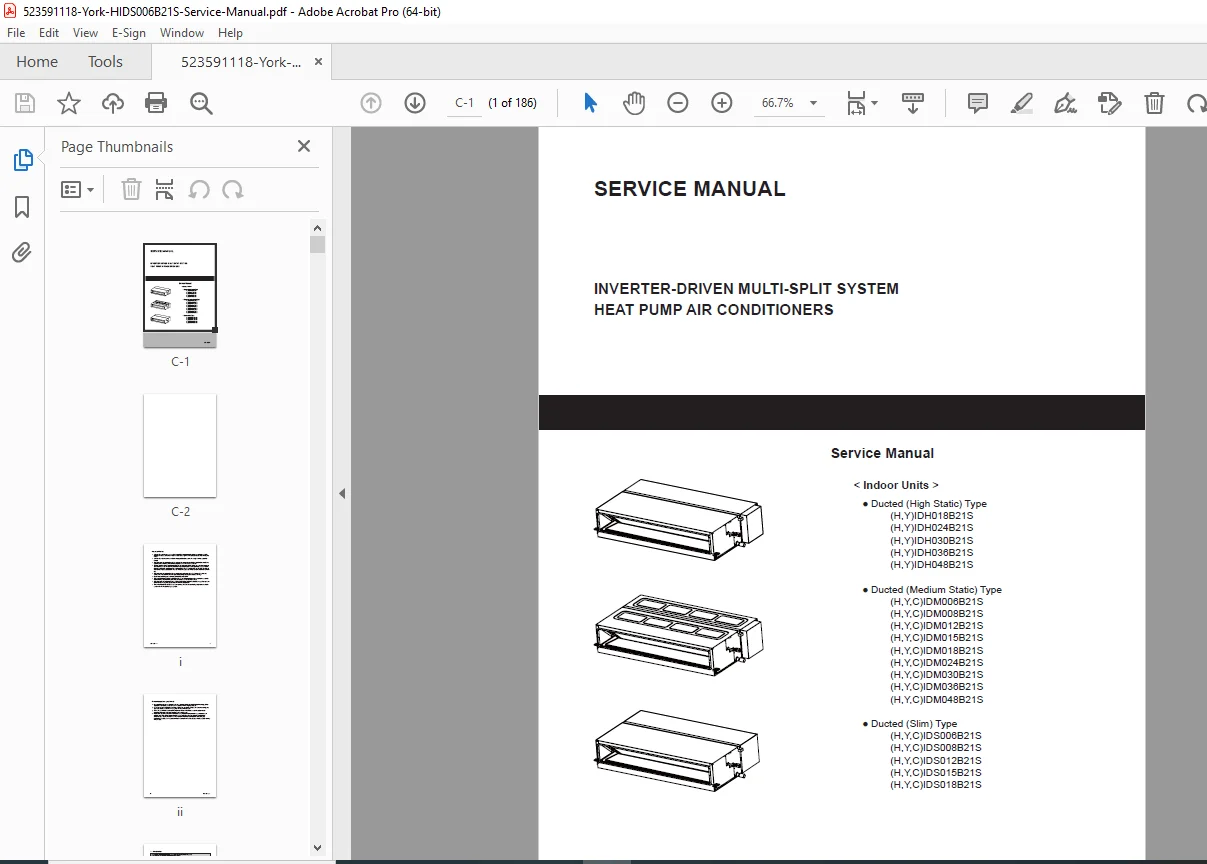Select the 523591118-York document tab

pos(241,62)
